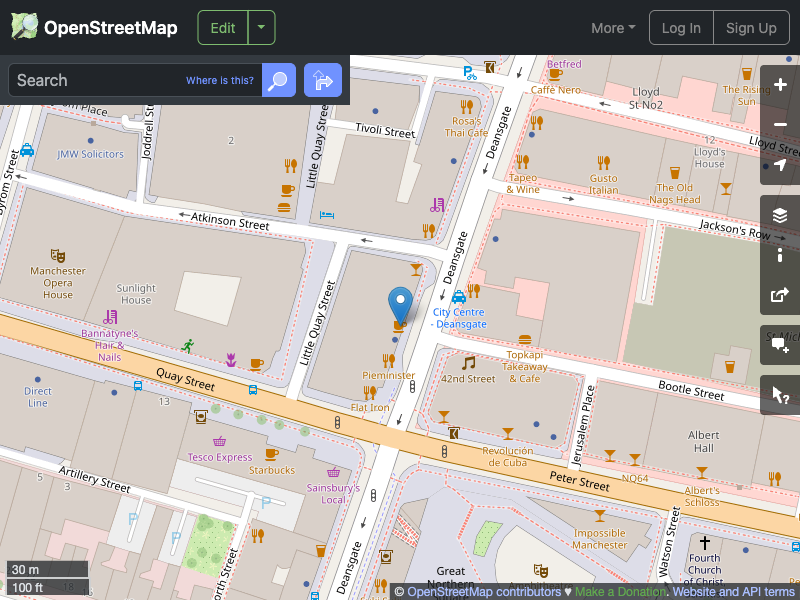Open the directions routing tool
The width and height of the screenshot is (800, 600).
[322, 80]
